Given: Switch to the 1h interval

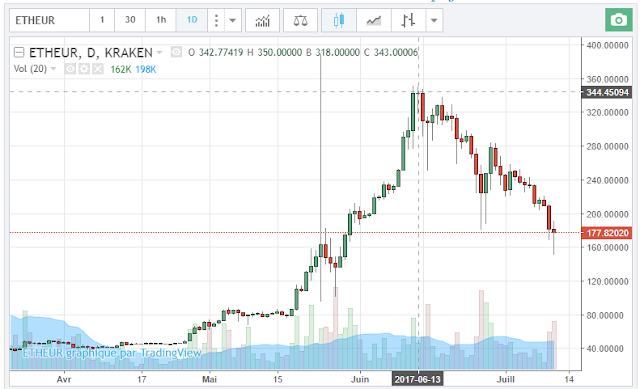Looking at the screenshot, I should point(161,20).
